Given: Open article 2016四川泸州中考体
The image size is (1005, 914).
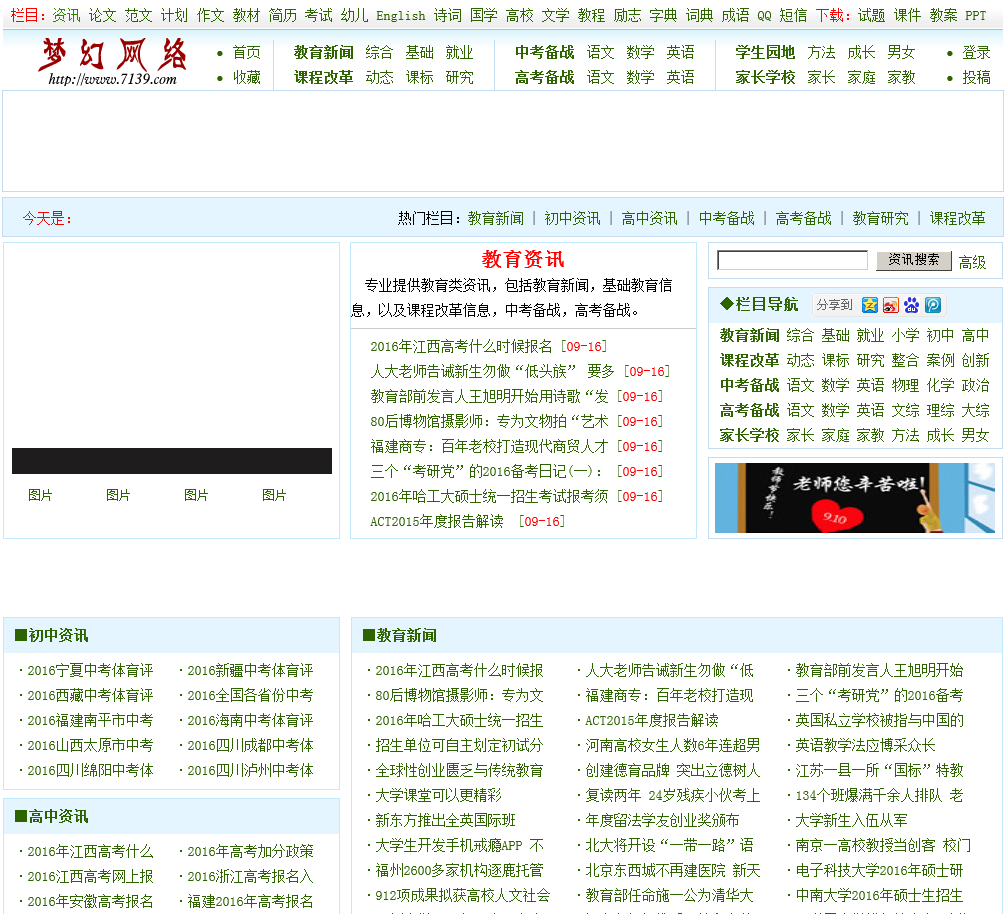Looking at the screenshot, I should [x=250, y=771].
